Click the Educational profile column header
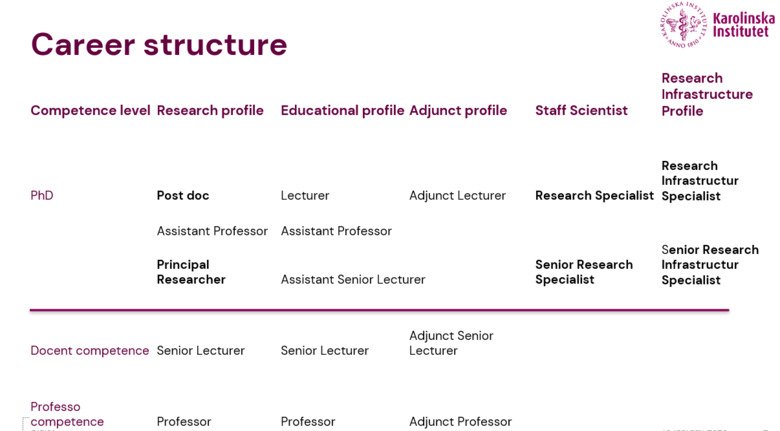Image resolution: width=780 pixels, height=431 pixels. pyautogui.click(x=342, y=110)
